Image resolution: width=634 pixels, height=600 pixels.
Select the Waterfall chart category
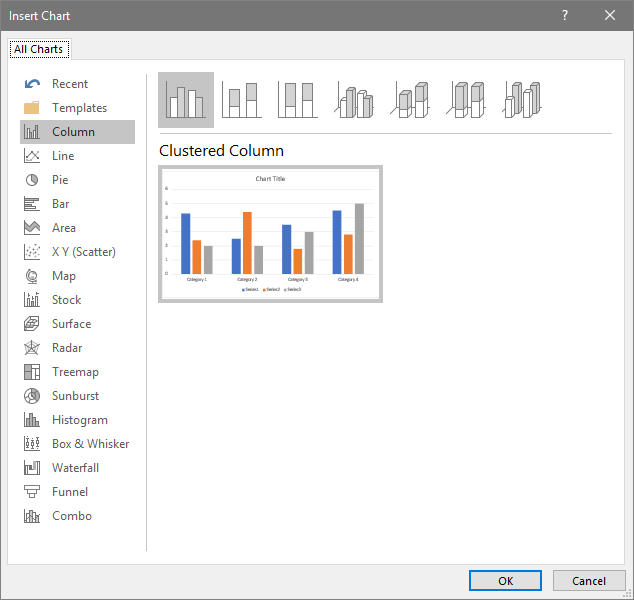click(x=75, y=468)
